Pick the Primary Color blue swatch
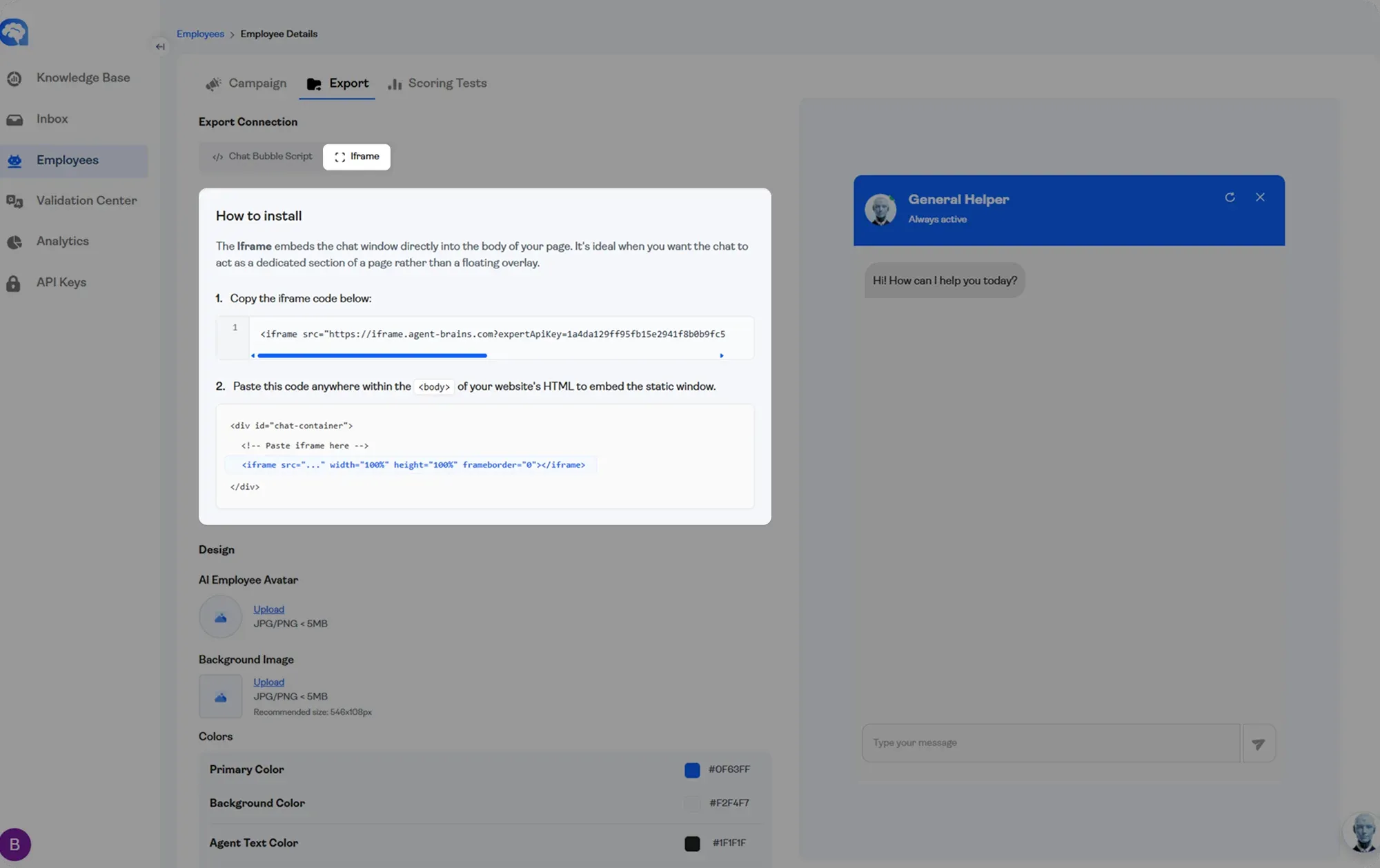This screenshot has width=1380, height=868. pyautogui.click(x=692, y=770)
